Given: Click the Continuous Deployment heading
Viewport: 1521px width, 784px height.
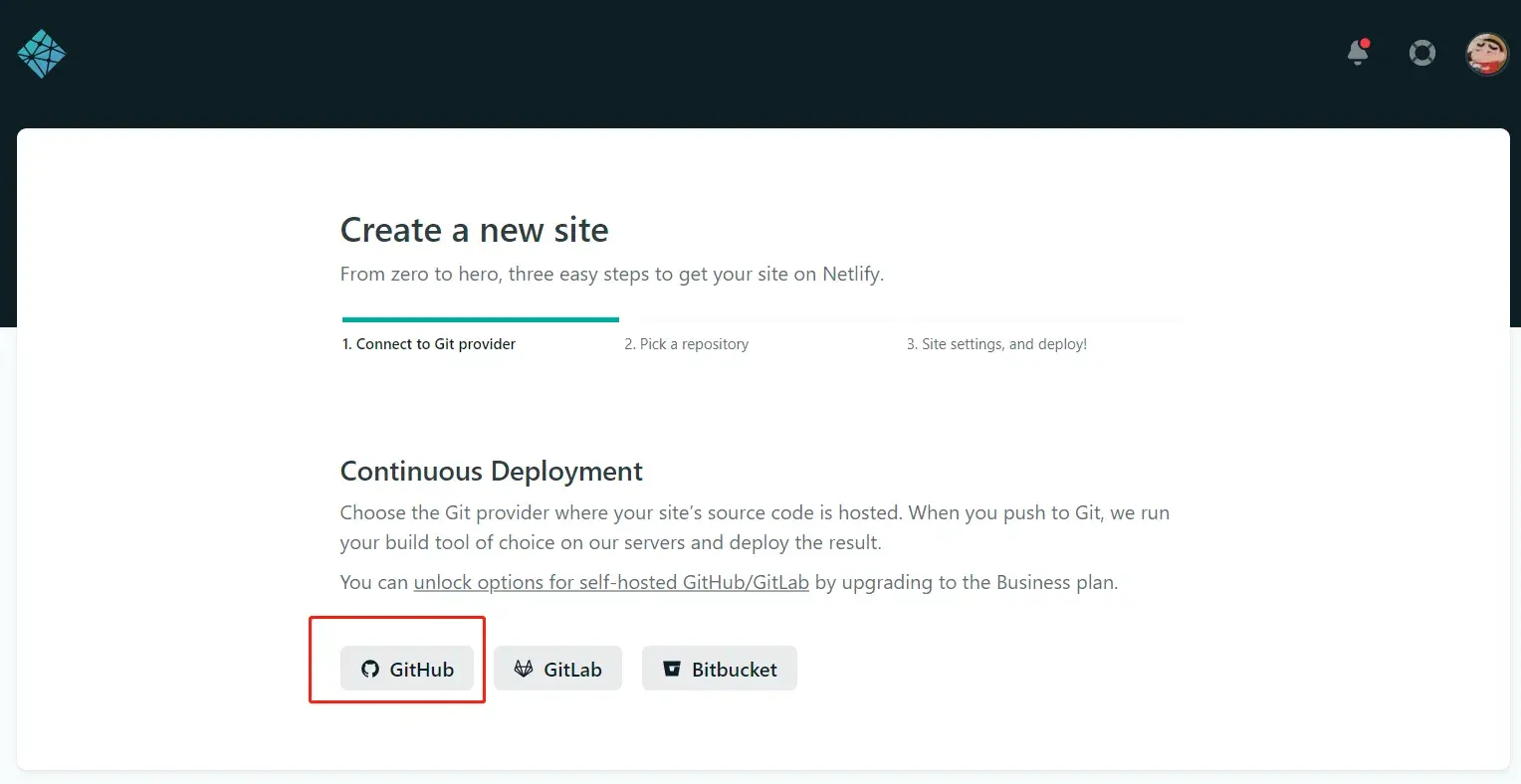Looking at the screenshot, I should pyautogui.click(x=492, y=471).
